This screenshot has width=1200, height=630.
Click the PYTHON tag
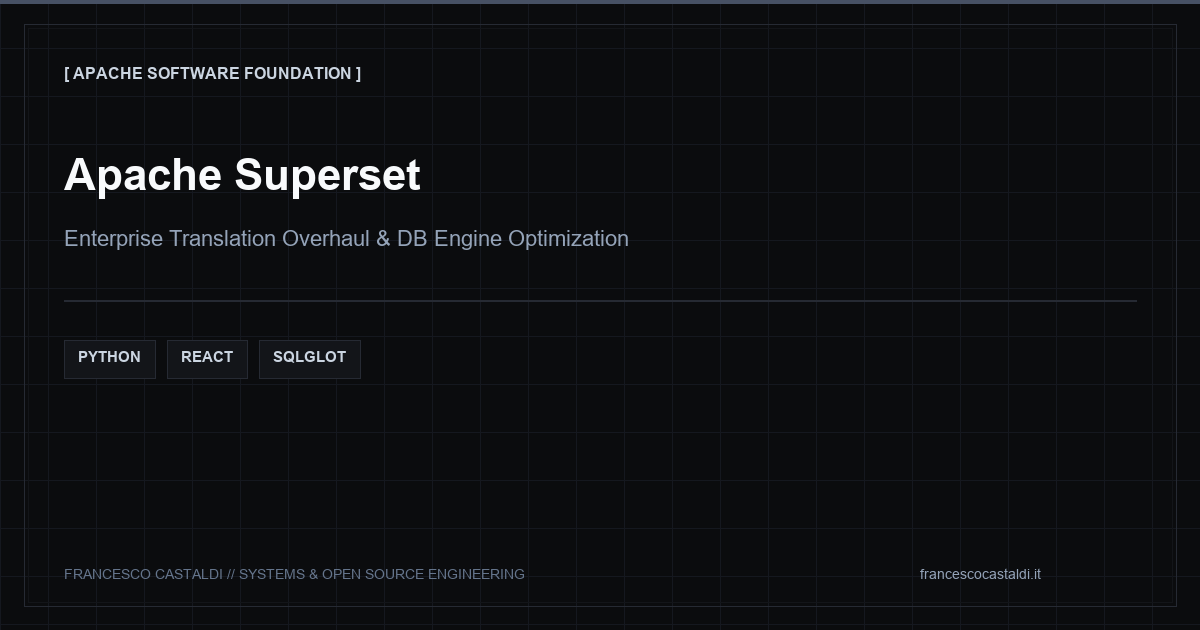110,359
